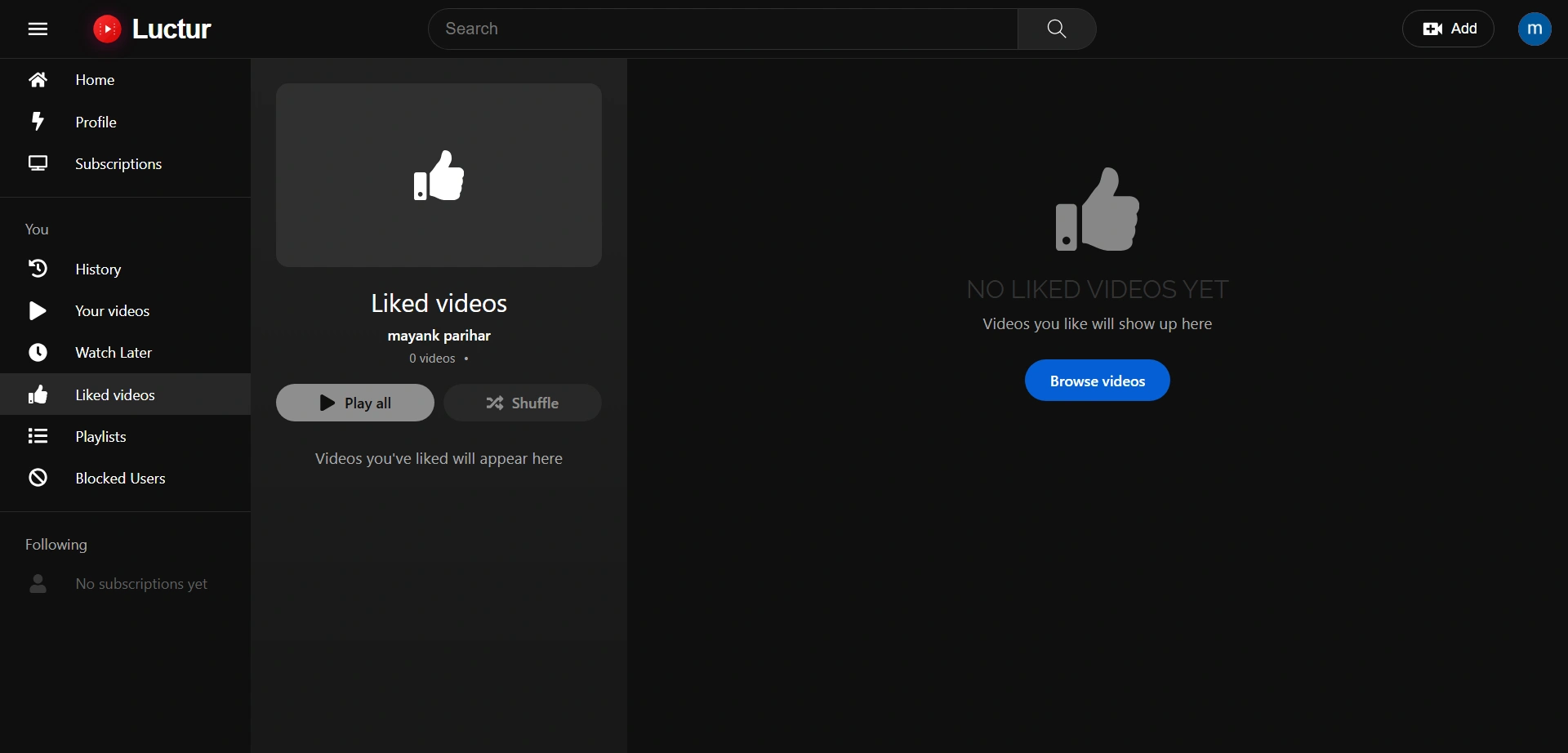The width and height of the screenshot is (1568, 753).
Task: Open the Playlists list icon
Action: pos(38,437)
